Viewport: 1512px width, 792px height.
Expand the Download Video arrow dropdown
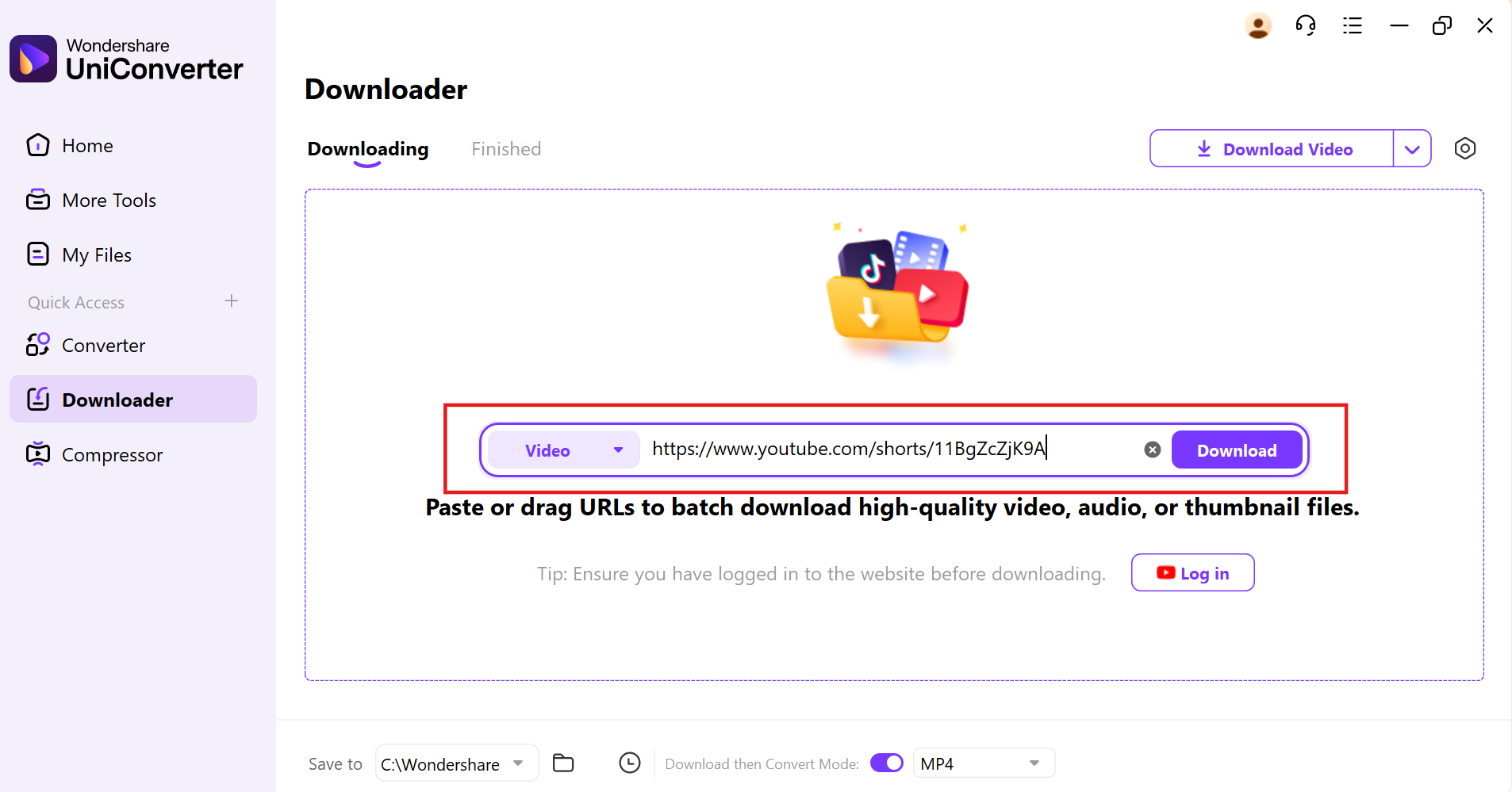[1412, 149]
